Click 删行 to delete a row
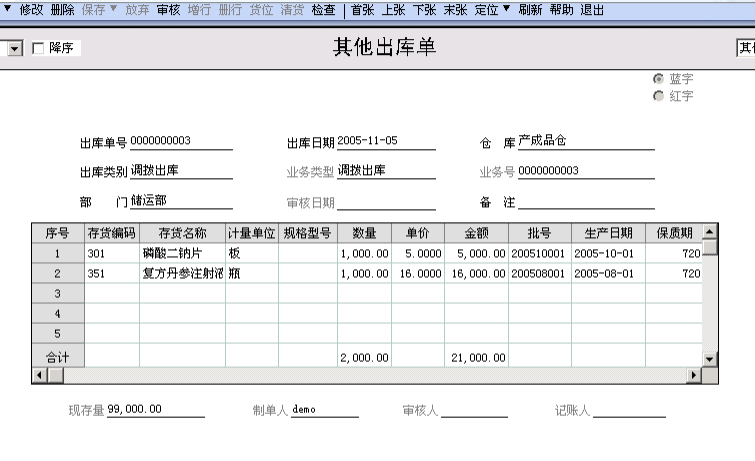The height and width of the screenshot is (461, 755). point(230,10)
